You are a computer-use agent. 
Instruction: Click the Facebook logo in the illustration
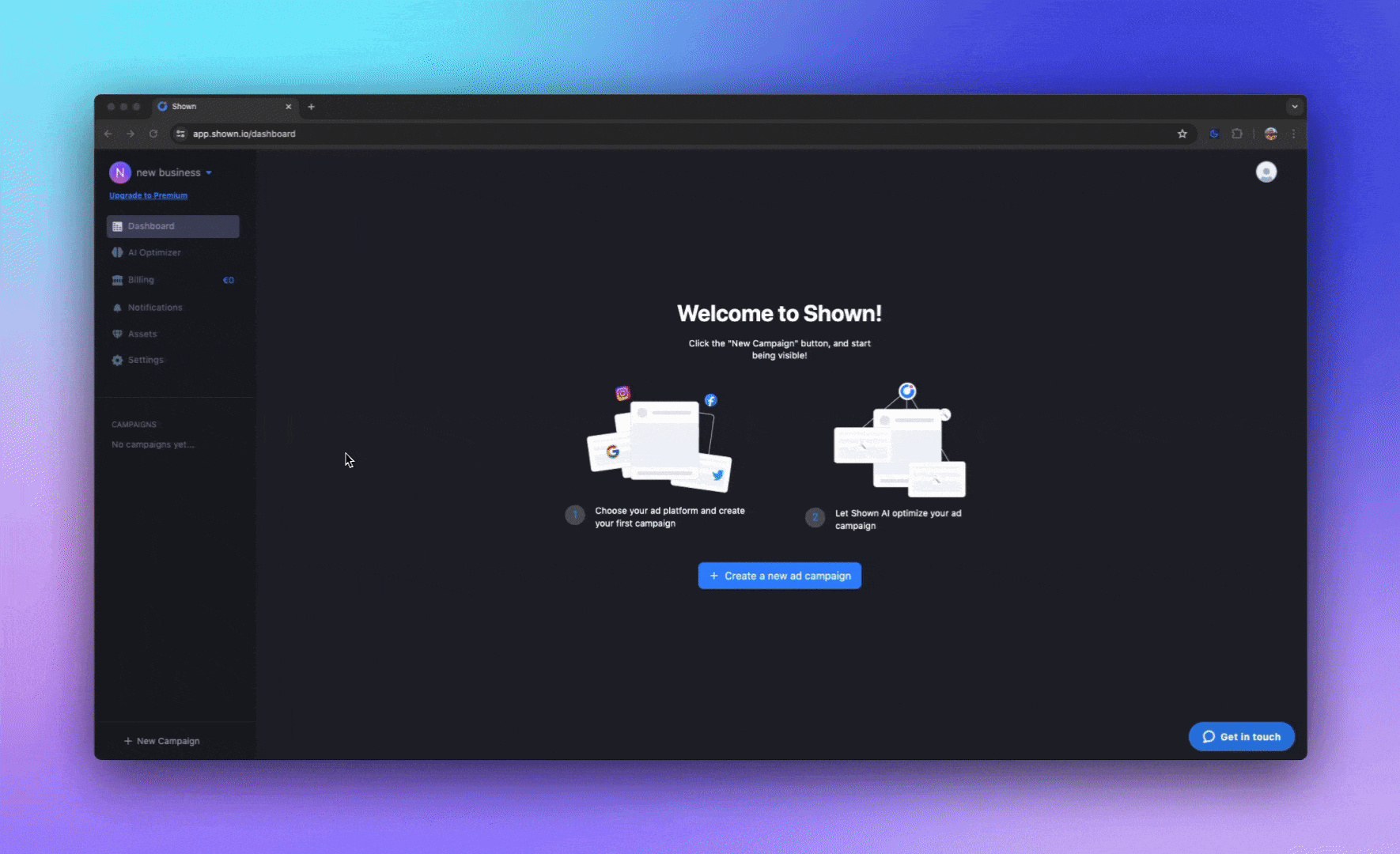(x=711, y=400)
